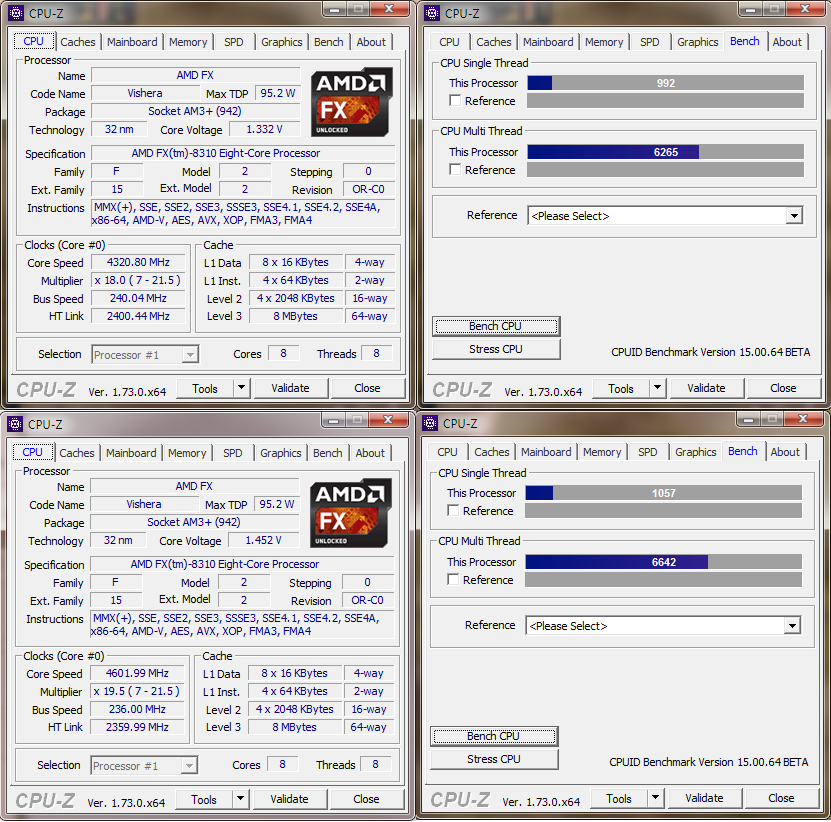Click the CPU-Z title bar icon of the bottom-right window
This screenshot has height=822, width=831.
pos(428,423)
